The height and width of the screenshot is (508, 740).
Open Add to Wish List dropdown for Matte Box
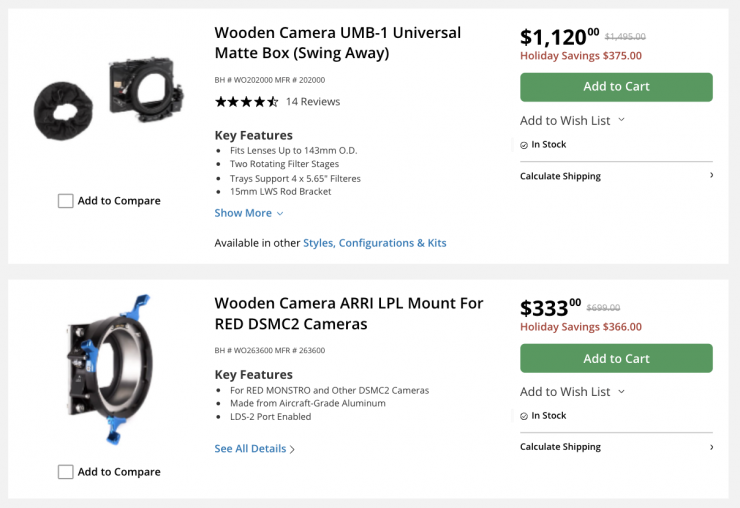(x=572, y=121)
